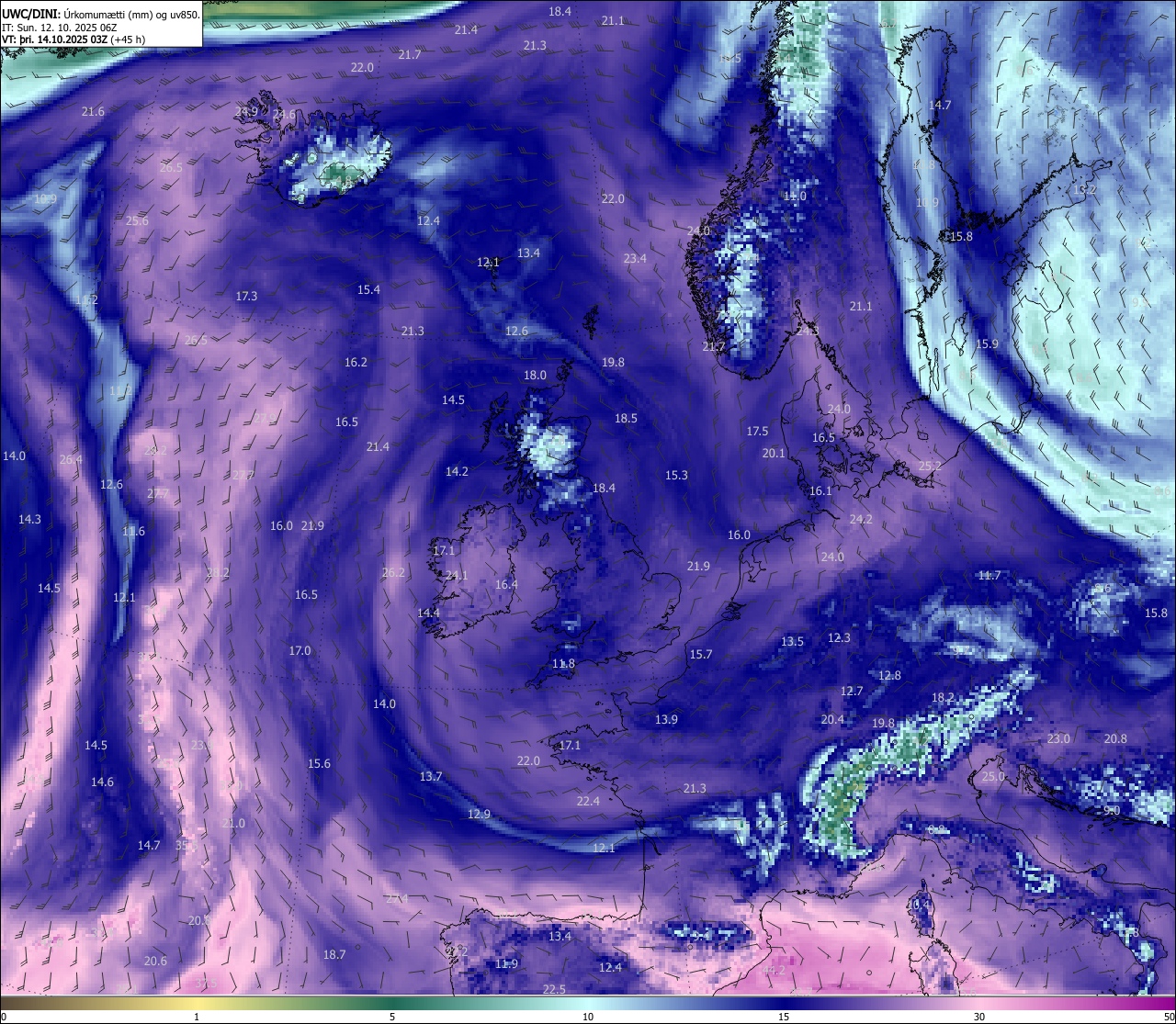
Task: Click the map value '14.4'
Action: 428,613
